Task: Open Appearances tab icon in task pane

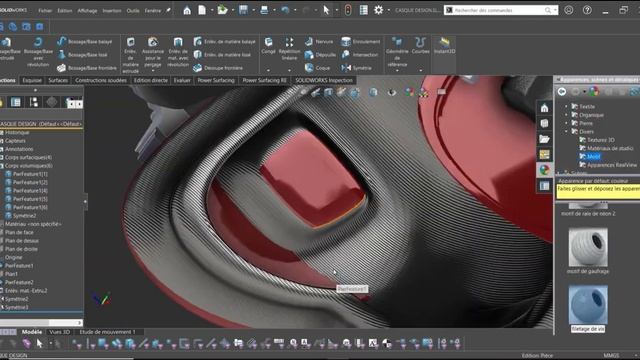Action: [x=544, y=170]
